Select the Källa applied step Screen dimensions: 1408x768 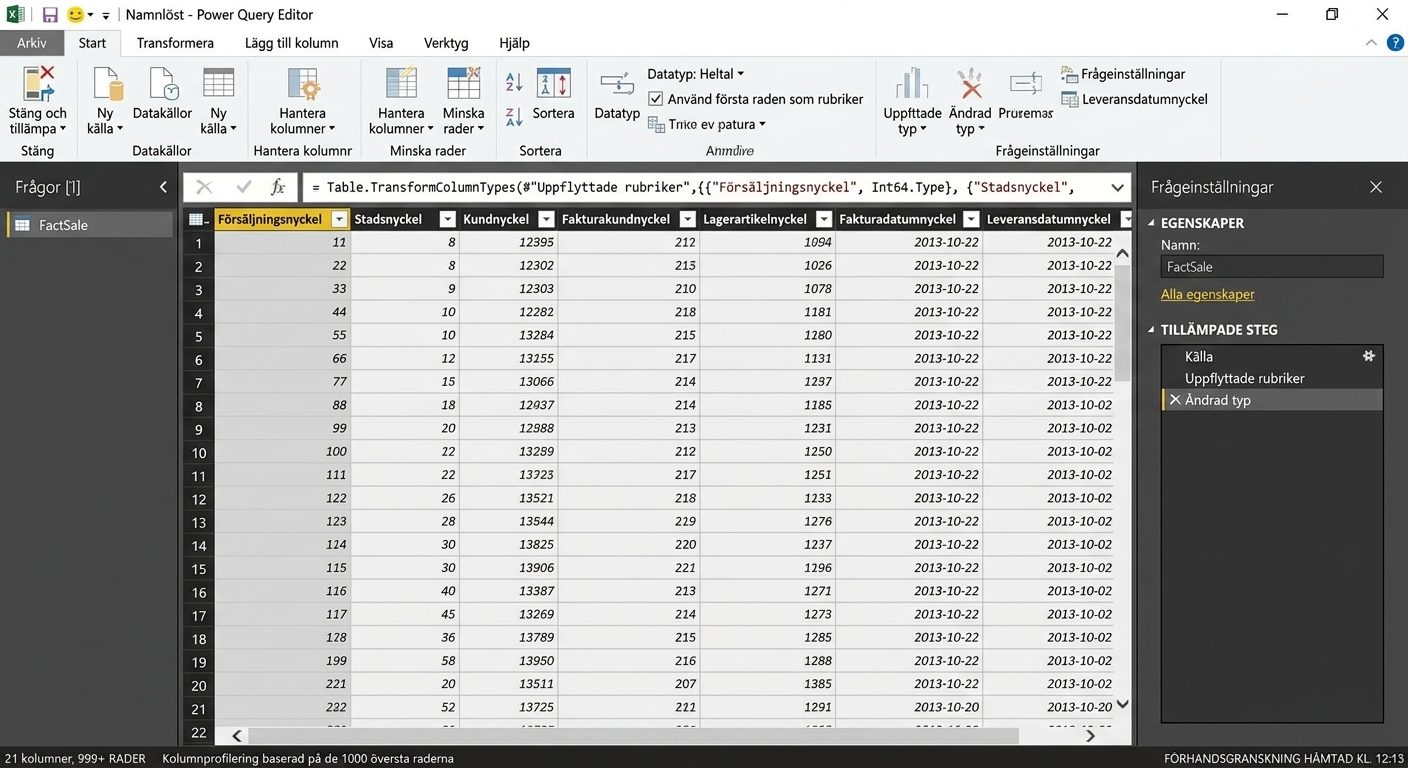click(x=1272, y=356)
